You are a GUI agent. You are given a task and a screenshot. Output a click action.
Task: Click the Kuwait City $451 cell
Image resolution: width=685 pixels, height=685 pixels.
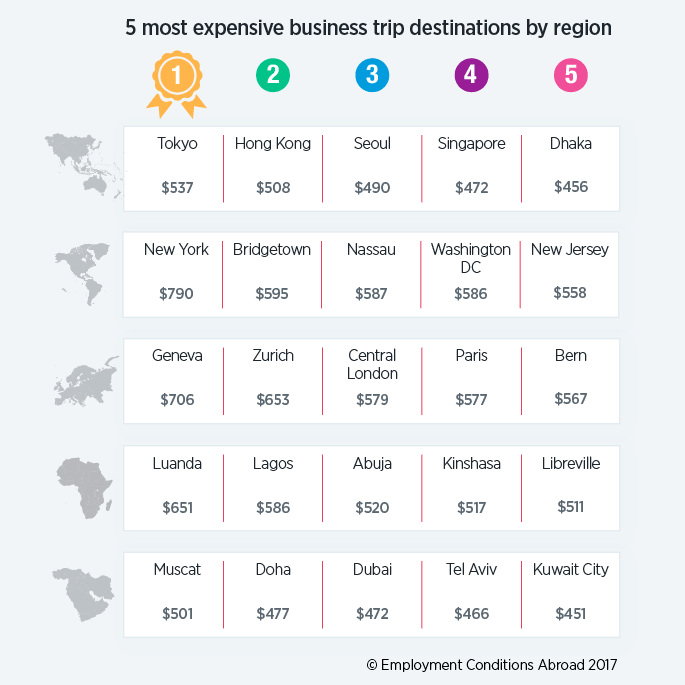pos(570,595)
